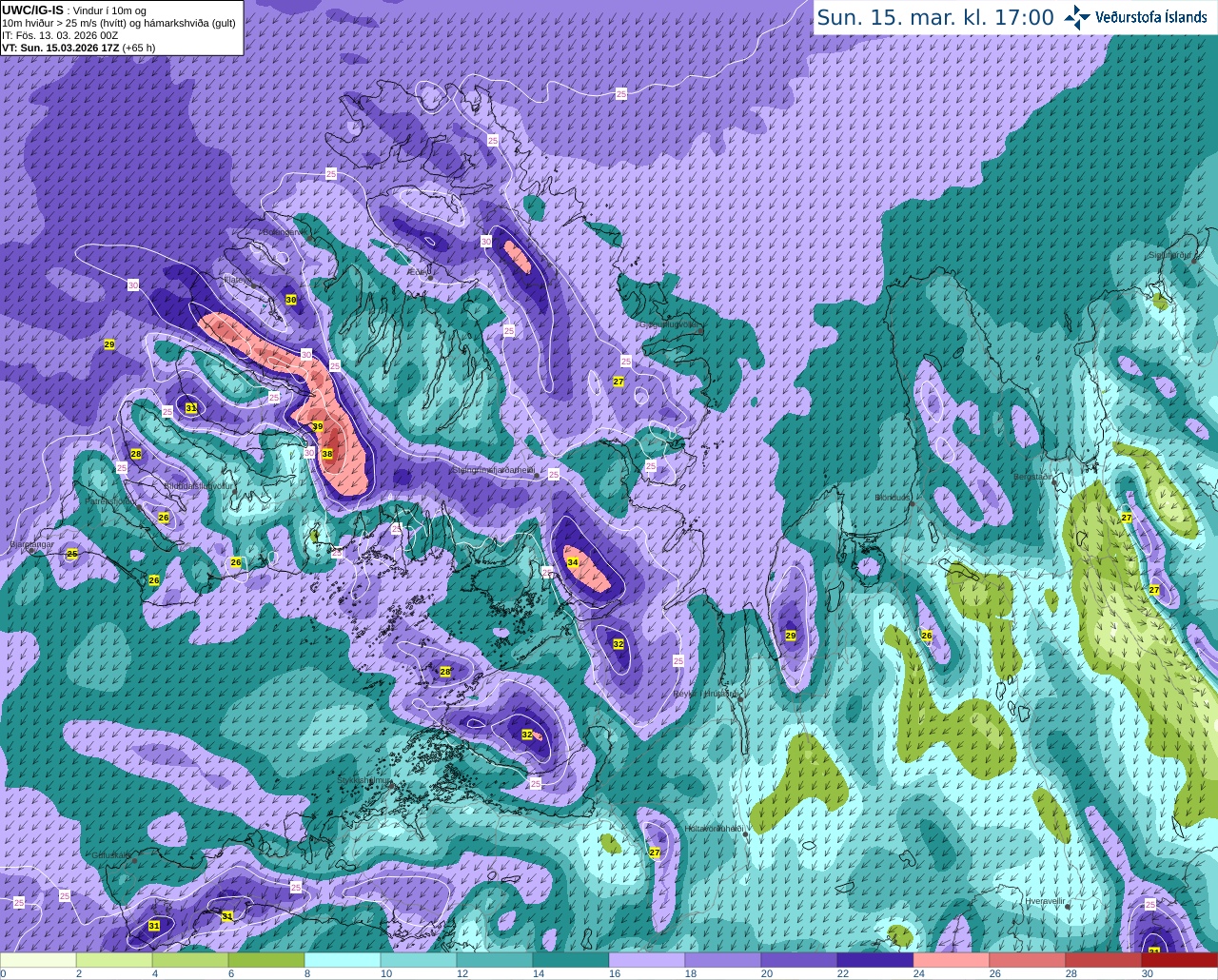Click the Veðurstofa Íslands logo symbol
The image size is (1218, 980).
(1077, 17)
